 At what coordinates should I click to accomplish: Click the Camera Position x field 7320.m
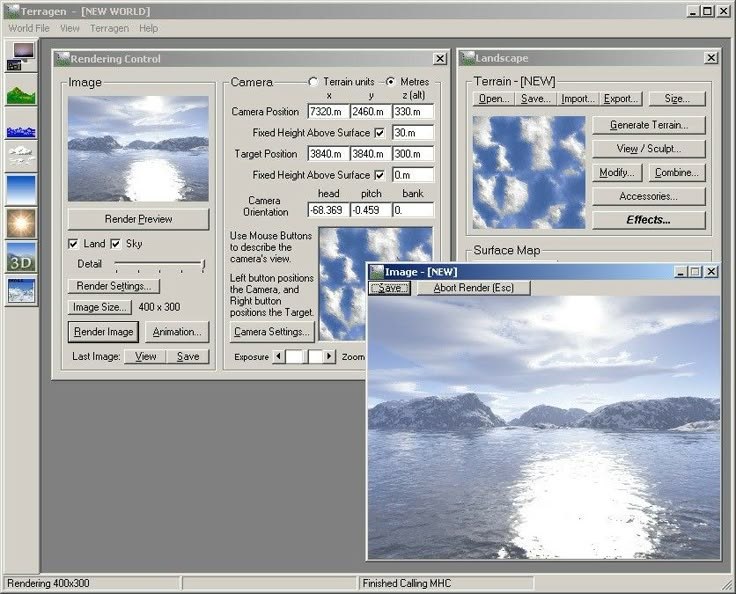pyautogui.click(x=329, y=111)
